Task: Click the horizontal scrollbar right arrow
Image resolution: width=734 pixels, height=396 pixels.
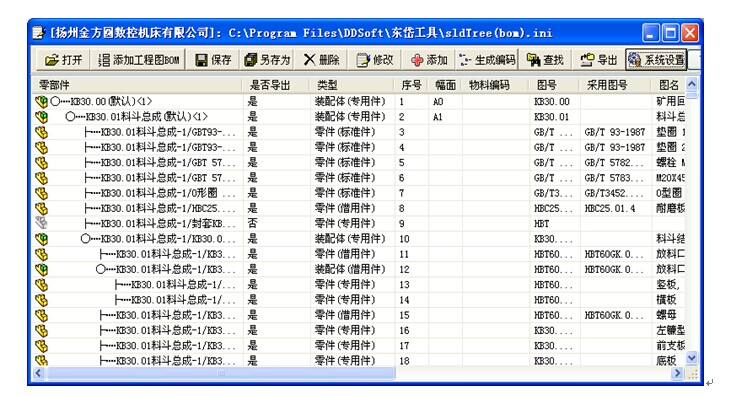Action: click(677, 373)
